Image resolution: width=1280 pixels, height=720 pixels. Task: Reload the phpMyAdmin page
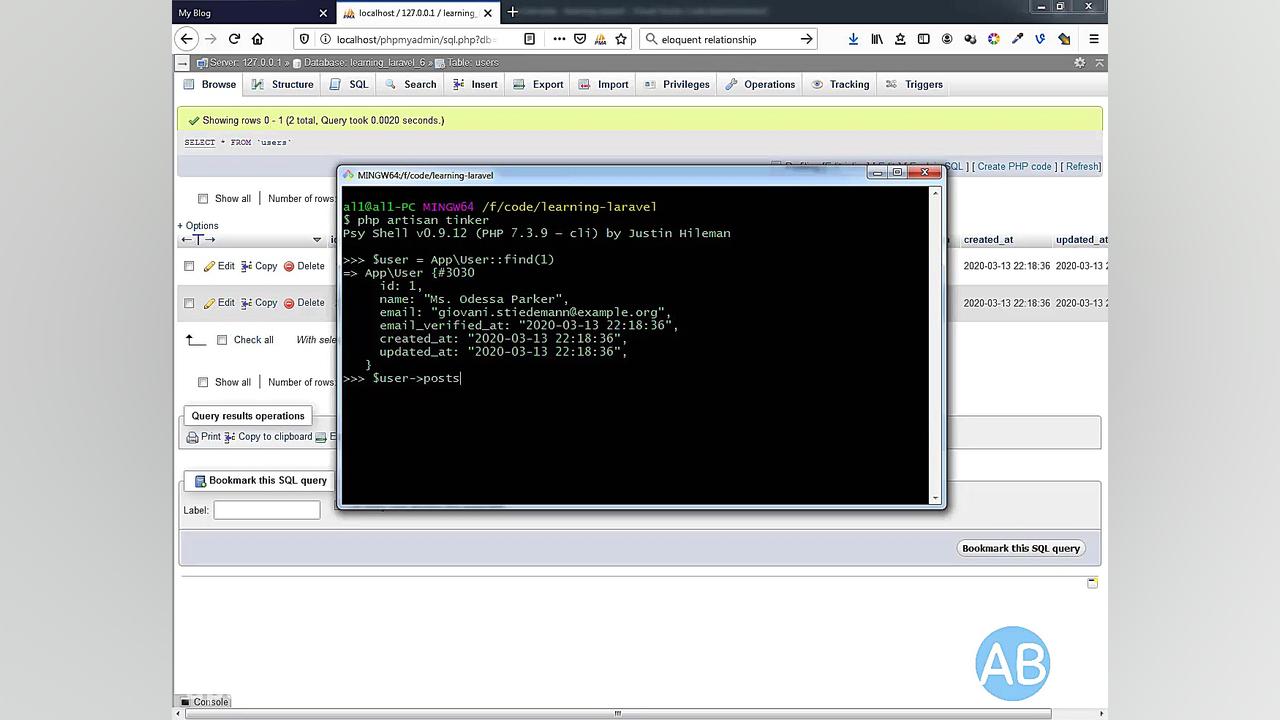[234, 39]
